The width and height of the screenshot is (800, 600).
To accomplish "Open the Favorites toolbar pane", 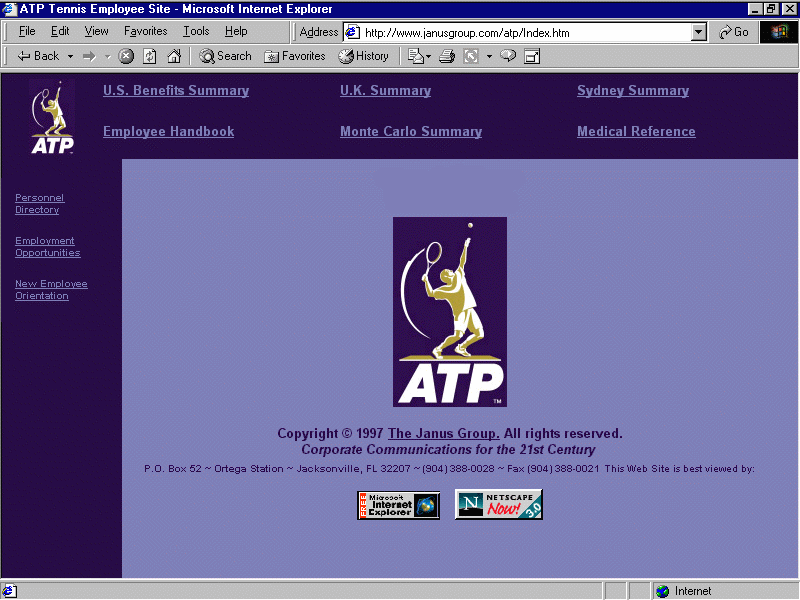I will (295, 56).
